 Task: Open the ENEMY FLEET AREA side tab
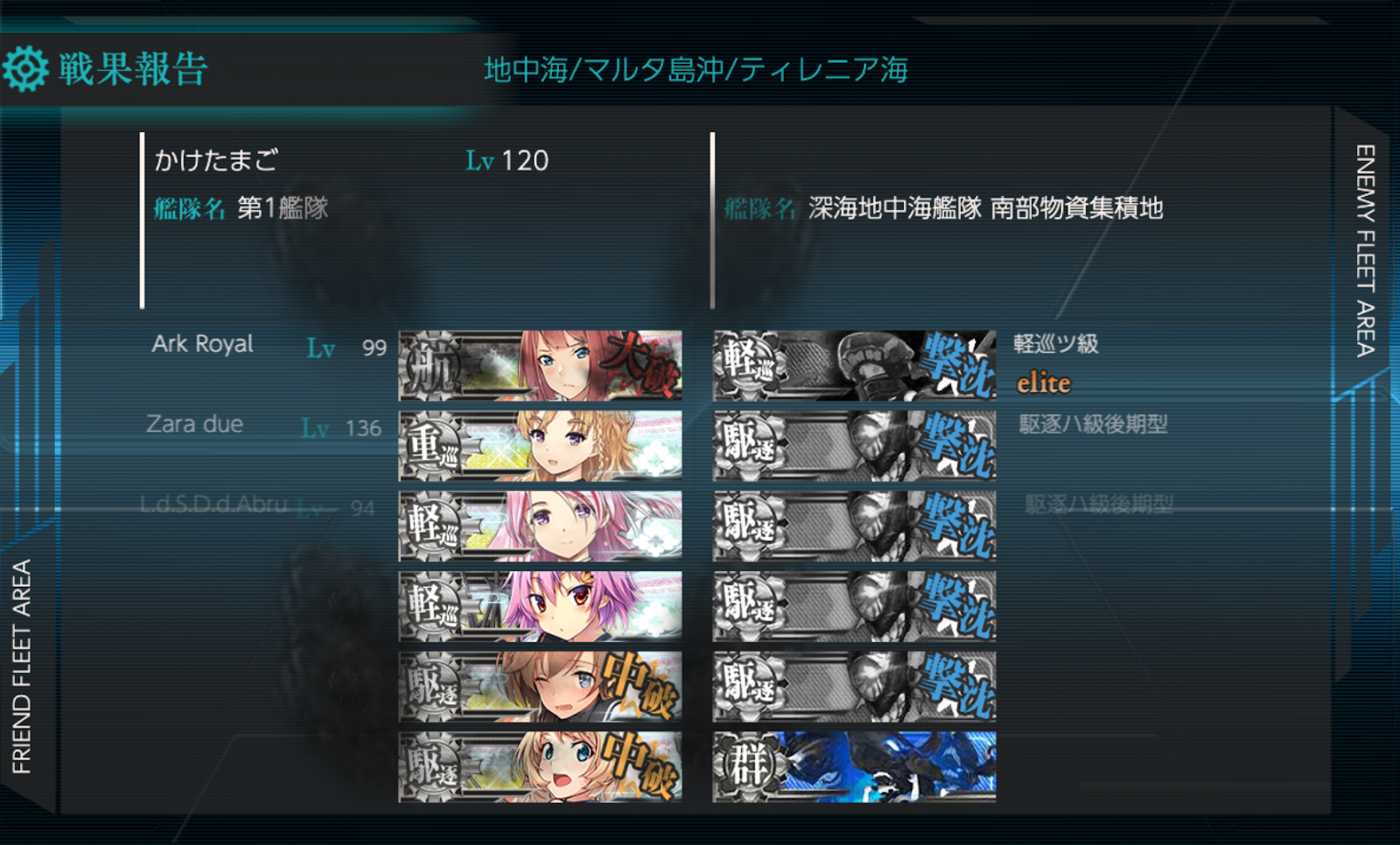(x=1365, y=250)
